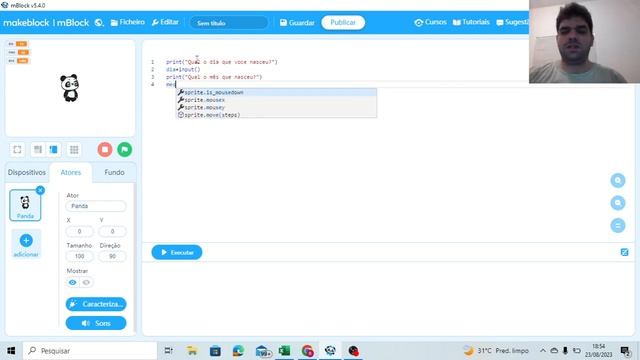Click the Publicar button
The height and width of the screenshot is (360, 640).
pos(343,22)
